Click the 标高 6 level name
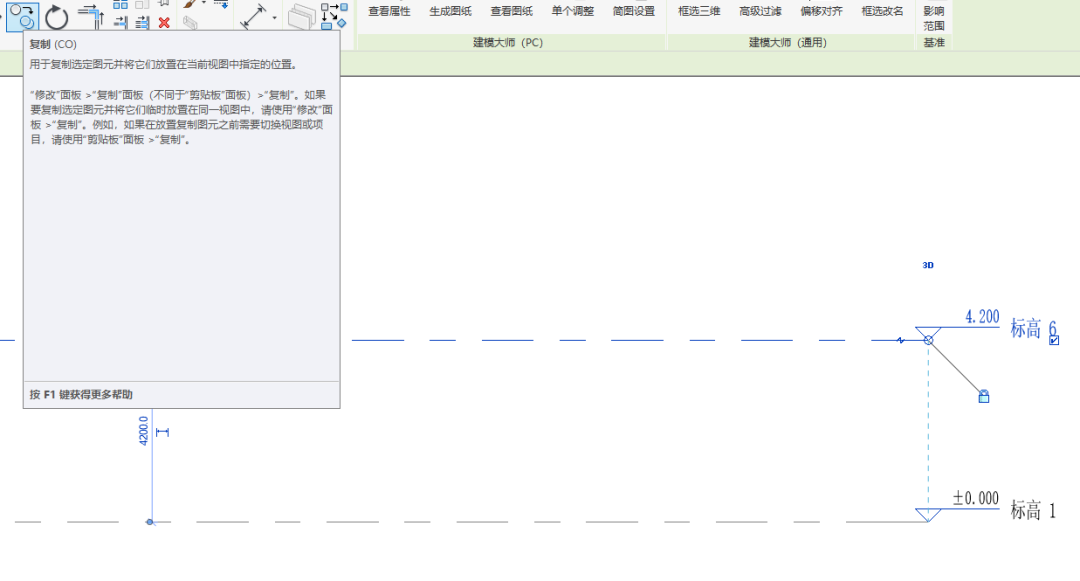 [x=1033, y=328]
